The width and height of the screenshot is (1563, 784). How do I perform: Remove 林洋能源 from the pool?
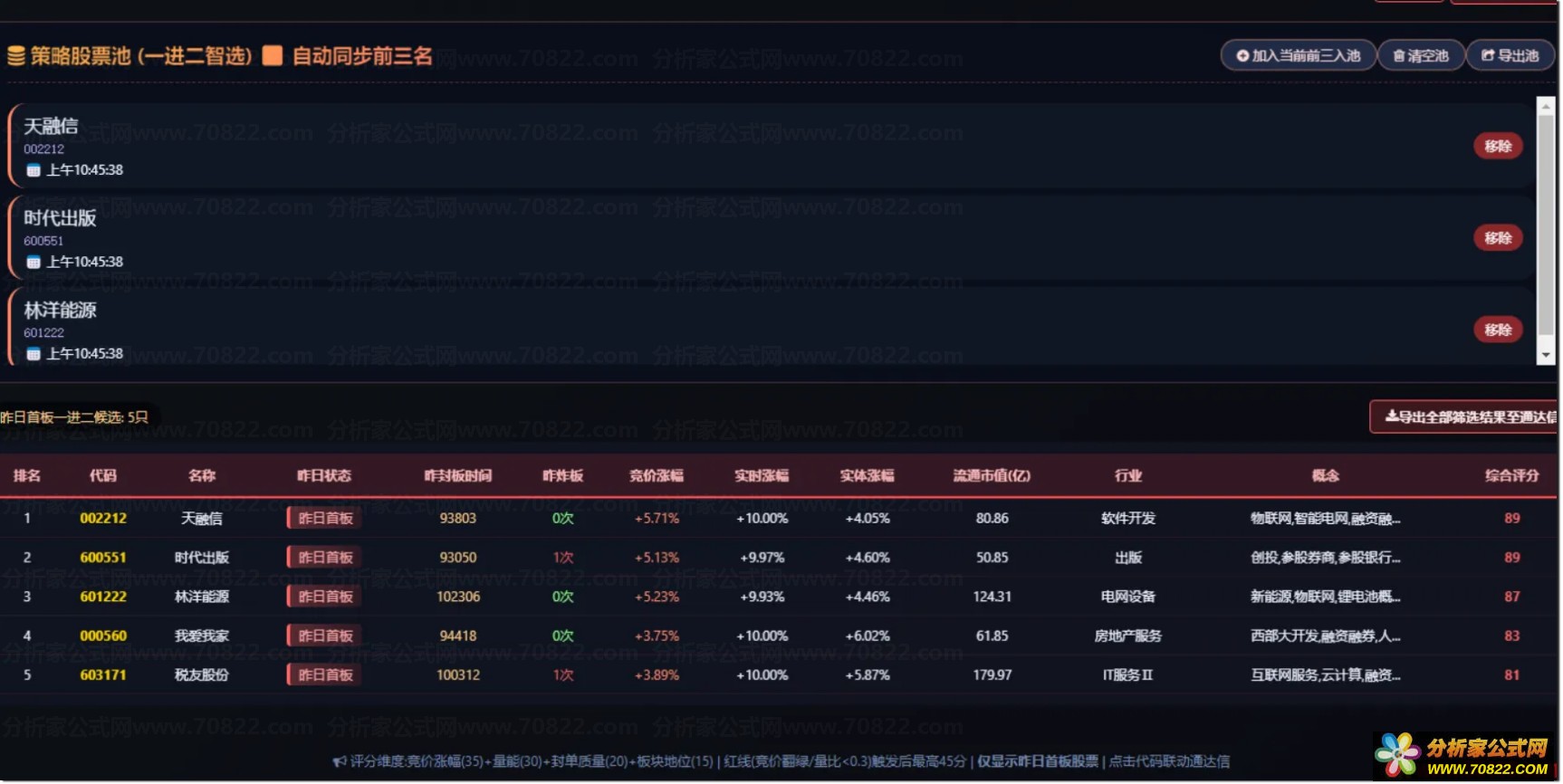point(1498,330)
